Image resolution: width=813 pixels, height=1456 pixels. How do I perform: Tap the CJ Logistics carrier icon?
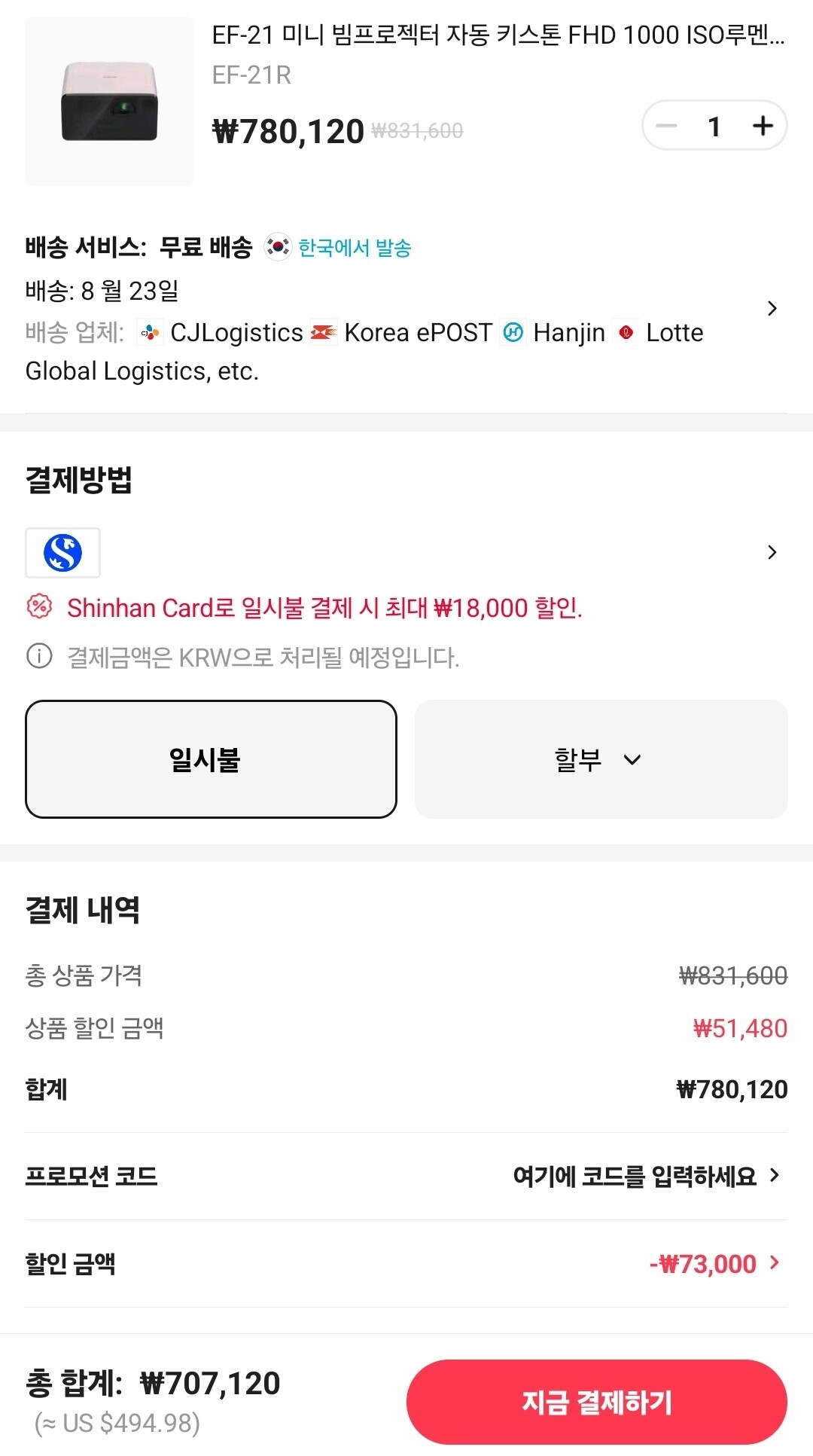pos(151,332)
